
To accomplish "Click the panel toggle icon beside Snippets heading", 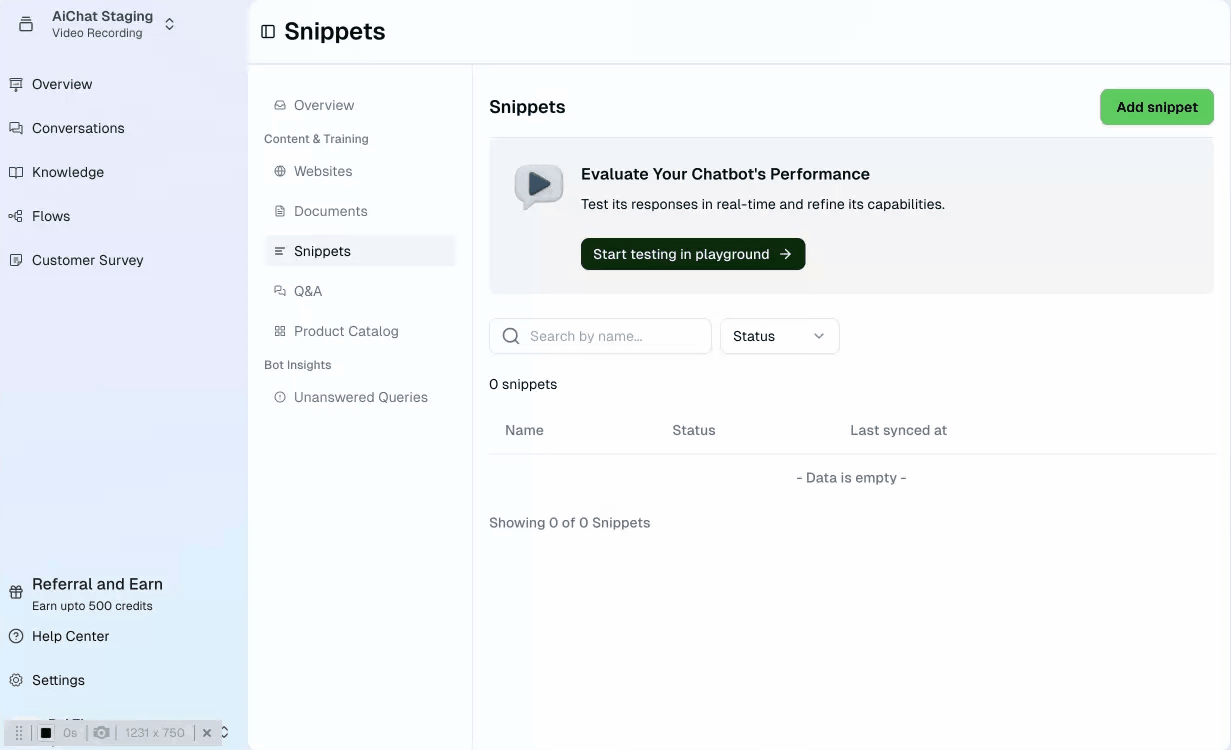I will pyautogui.click(x=267, y=31).
